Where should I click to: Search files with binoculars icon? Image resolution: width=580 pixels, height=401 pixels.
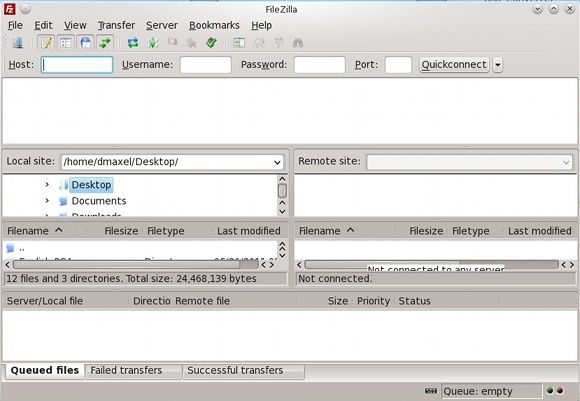[298, 43]
